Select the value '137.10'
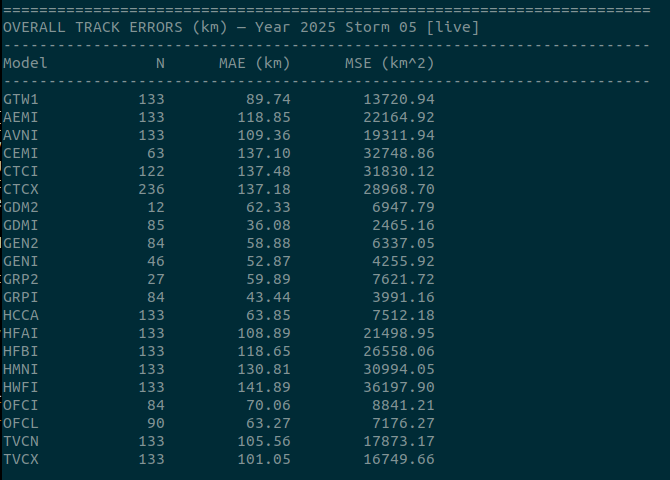The width and height of the screenshot is (670, 480). coord(264,153)
